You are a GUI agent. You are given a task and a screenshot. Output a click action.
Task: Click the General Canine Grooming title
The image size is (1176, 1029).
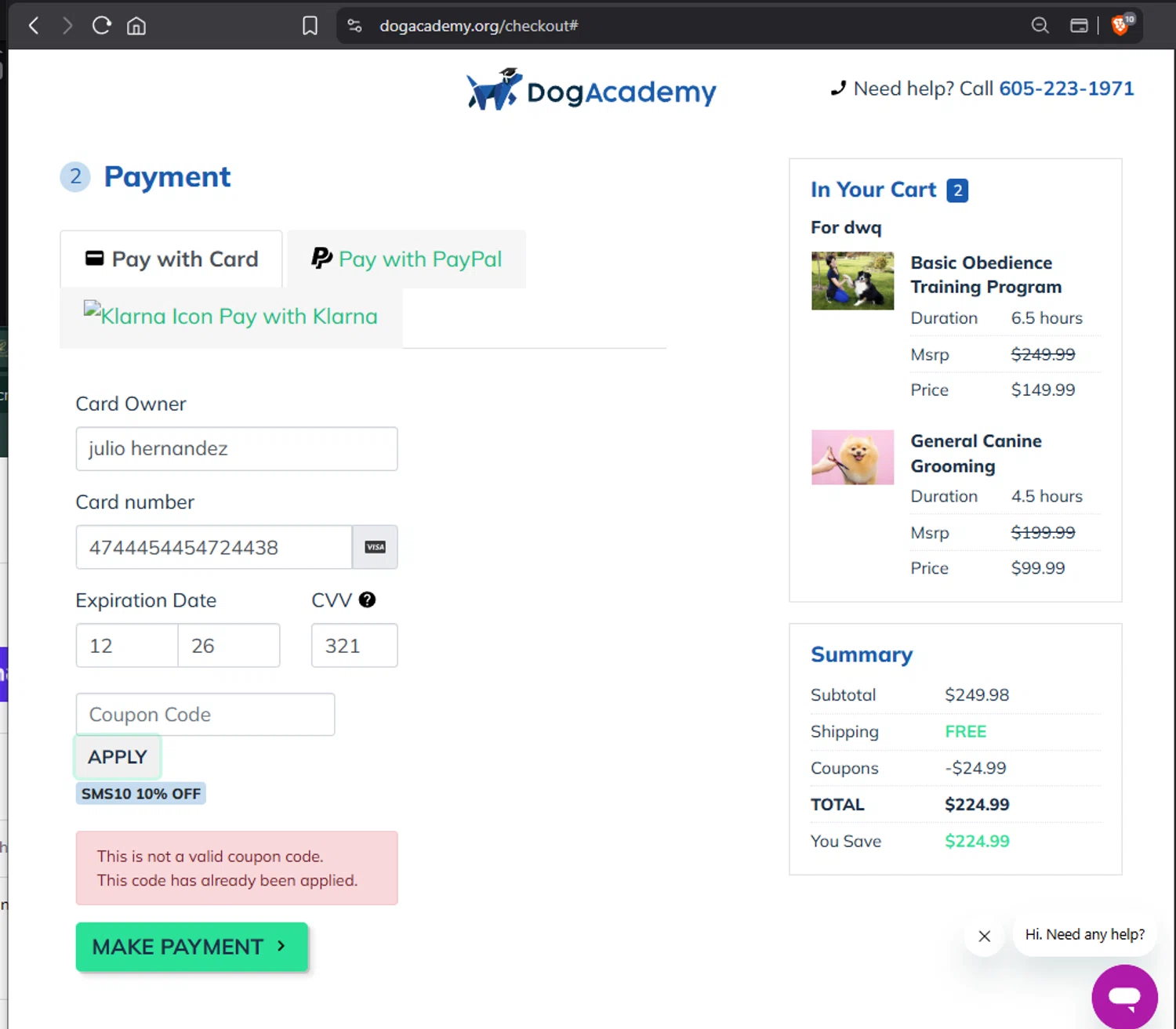coord(976,454)
